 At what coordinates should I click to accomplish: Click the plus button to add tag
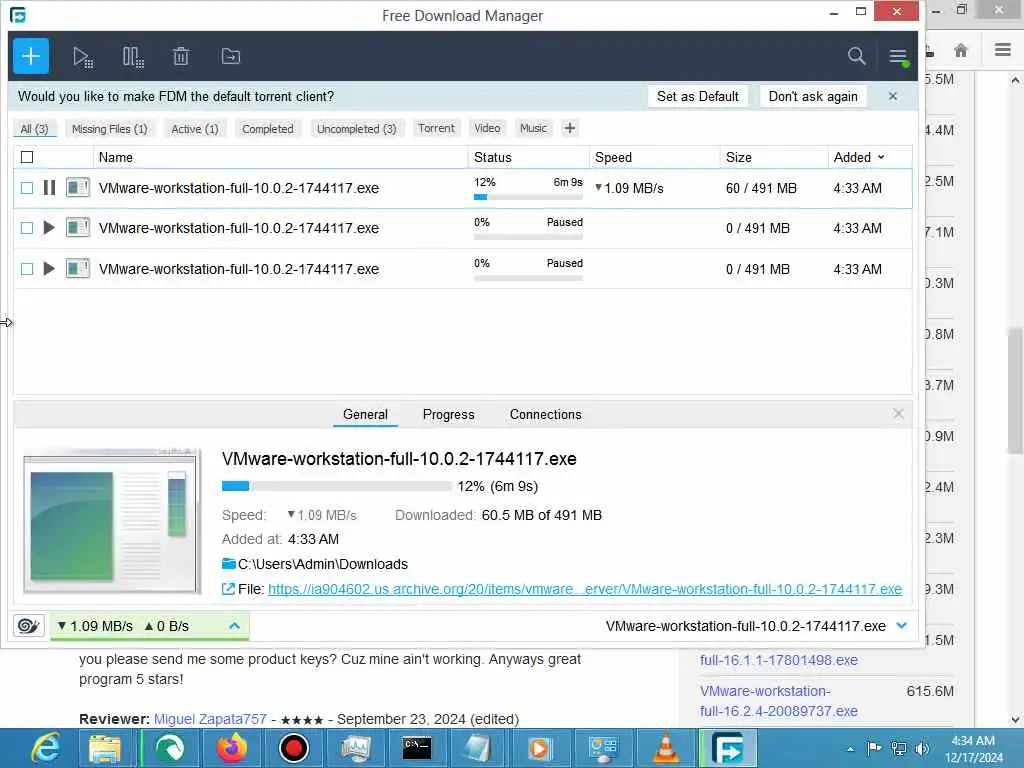pyautogui.click(x=569, y=128)
